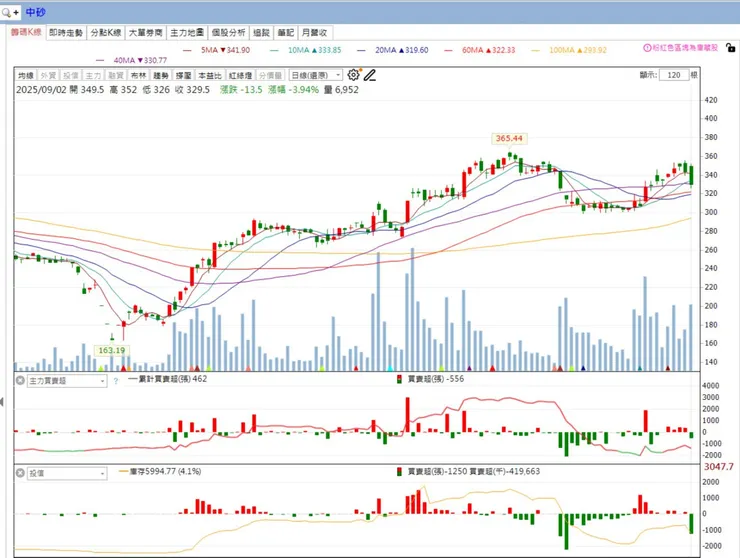Screen dimensions: 740x558
Task: Open the 大量券商 tab
Action: coord(145,33)
